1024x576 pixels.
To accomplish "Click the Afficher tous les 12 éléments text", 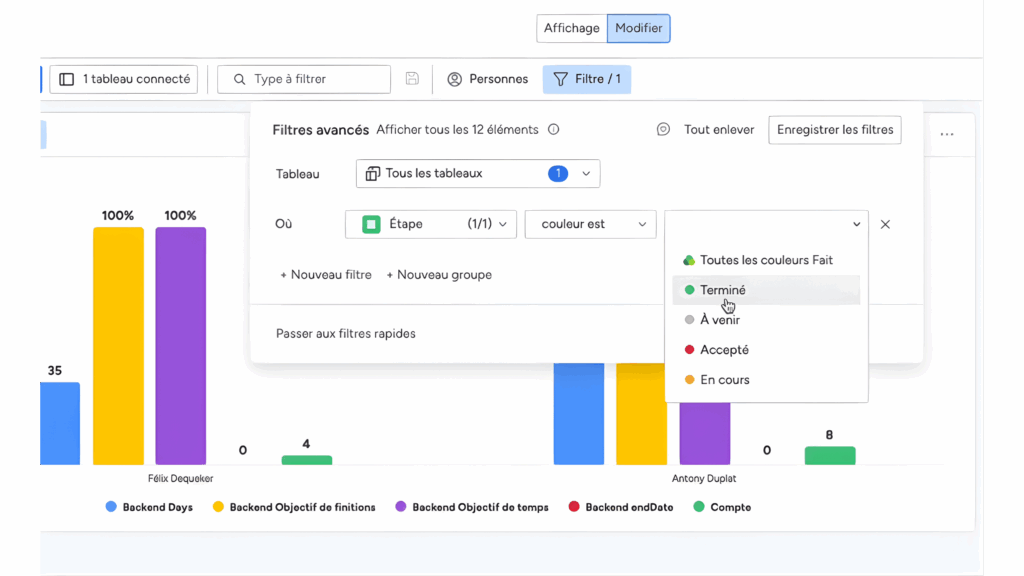I will [457, 129].
